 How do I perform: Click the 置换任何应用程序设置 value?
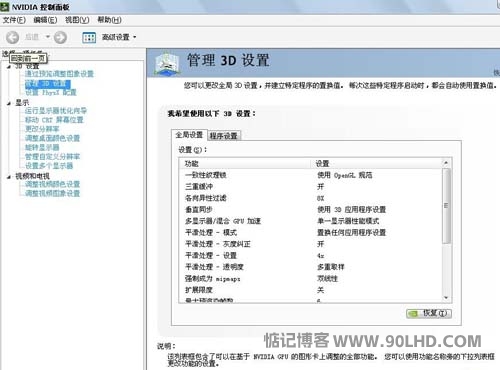point(351,233)
